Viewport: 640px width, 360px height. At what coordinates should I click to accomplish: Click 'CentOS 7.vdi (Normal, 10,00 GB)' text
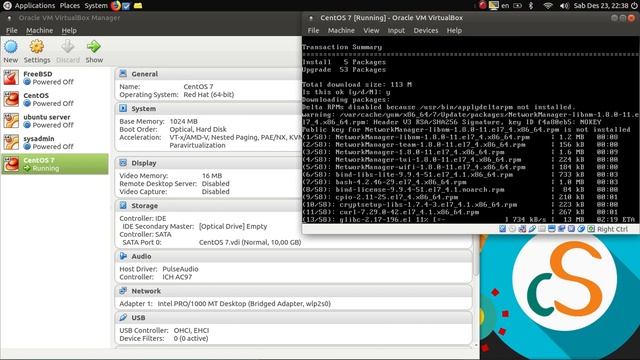pos(250,242)
